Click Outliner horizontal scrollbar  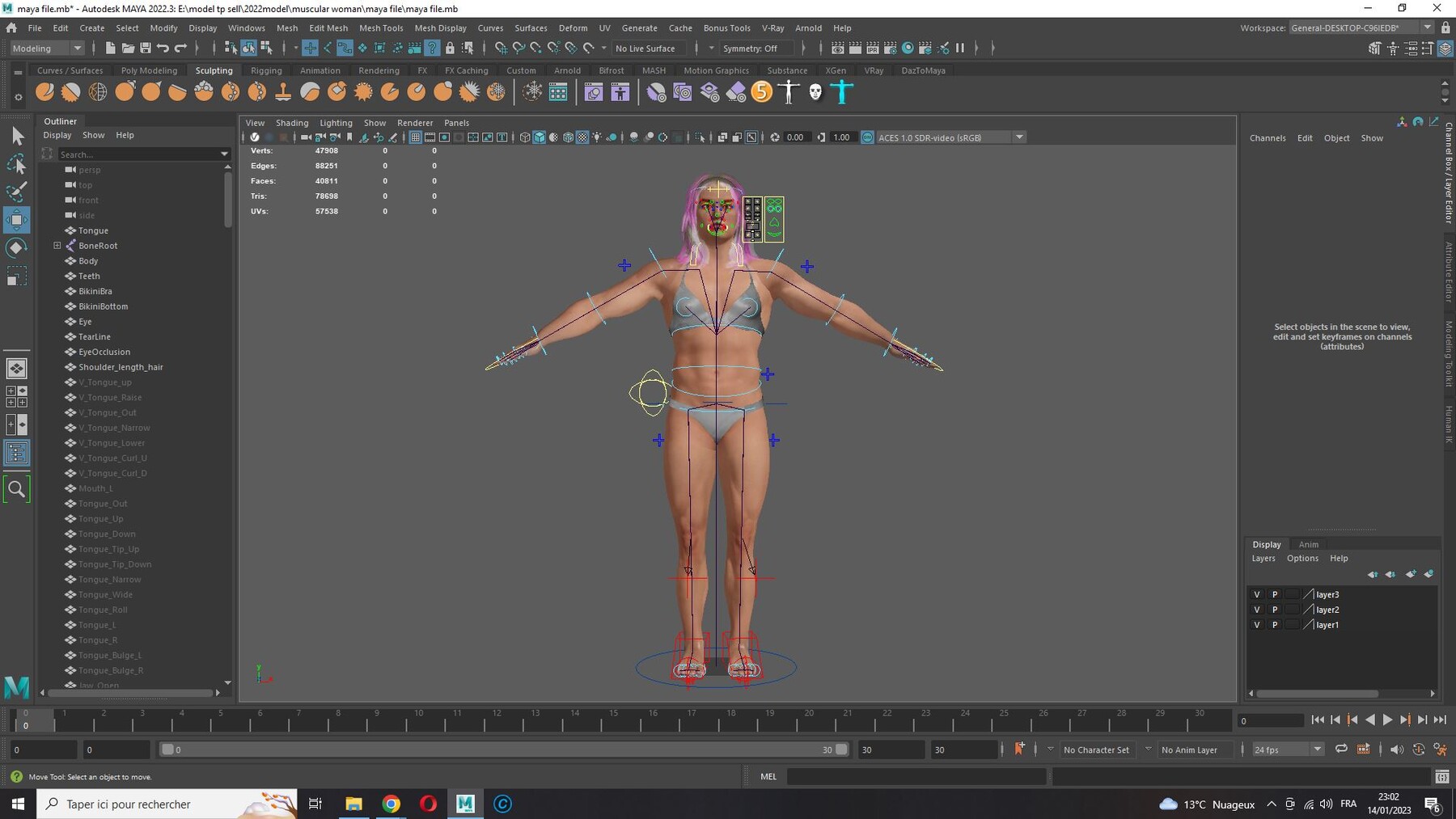pyautogui.click(x=129, y=693)
